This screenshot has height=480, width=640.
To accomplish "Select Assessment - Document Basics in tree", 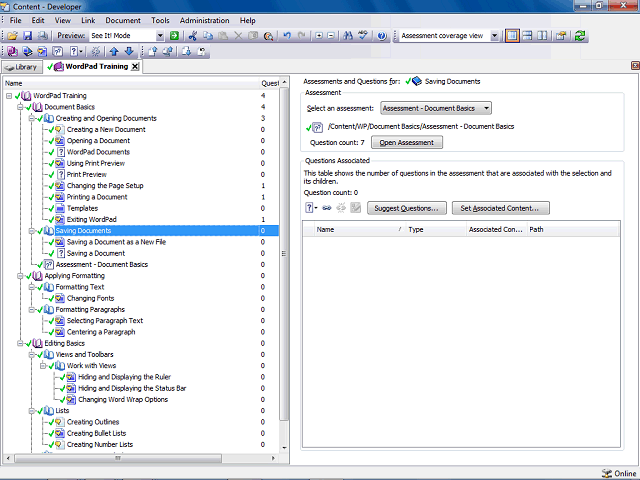I will point(102,264).
